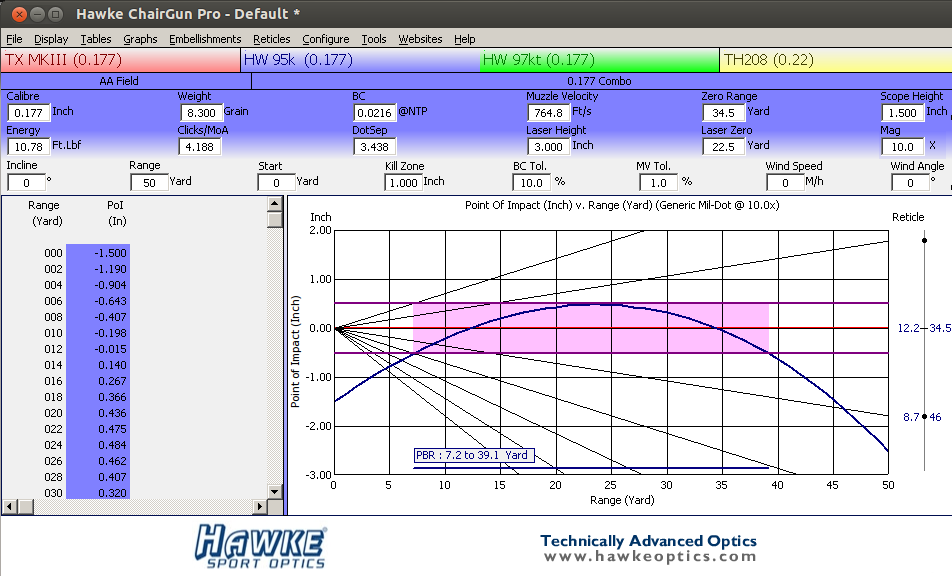This screenshot has height=576, width=952.
Task: Click the Mag input field
Action: pyautogui.click(x=903, y=147)
